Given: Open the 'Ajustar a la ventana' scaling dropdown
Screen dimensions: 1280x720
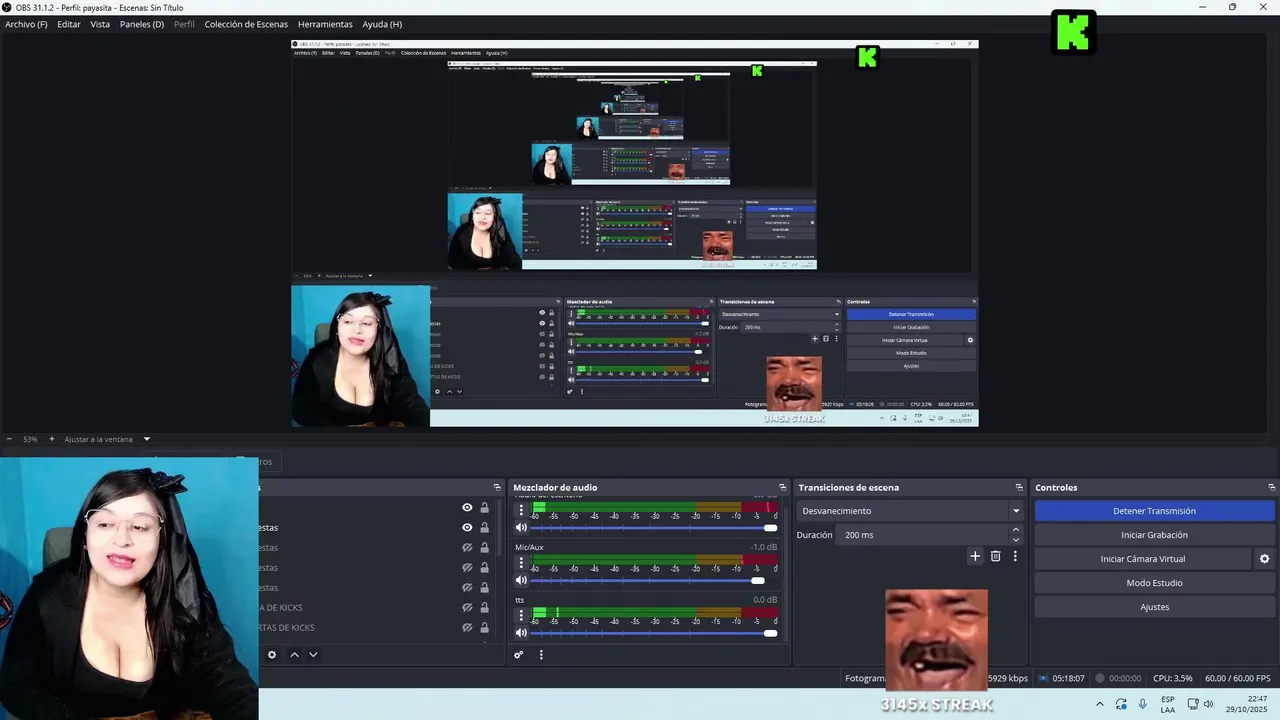Looking at the screenshot, I should [x=107, y=439].
